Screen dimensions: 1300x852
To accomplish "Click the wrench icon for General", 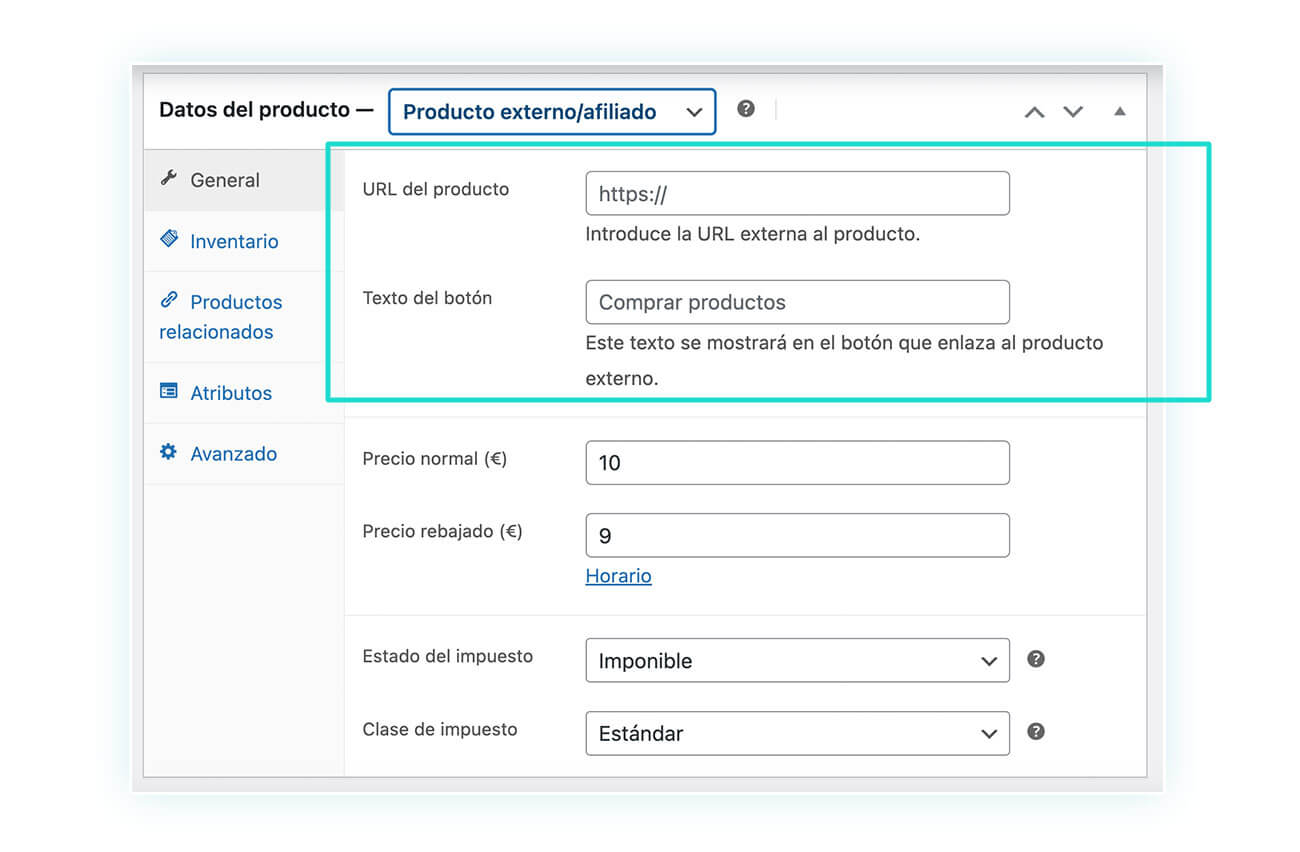I will pos(169,179).
